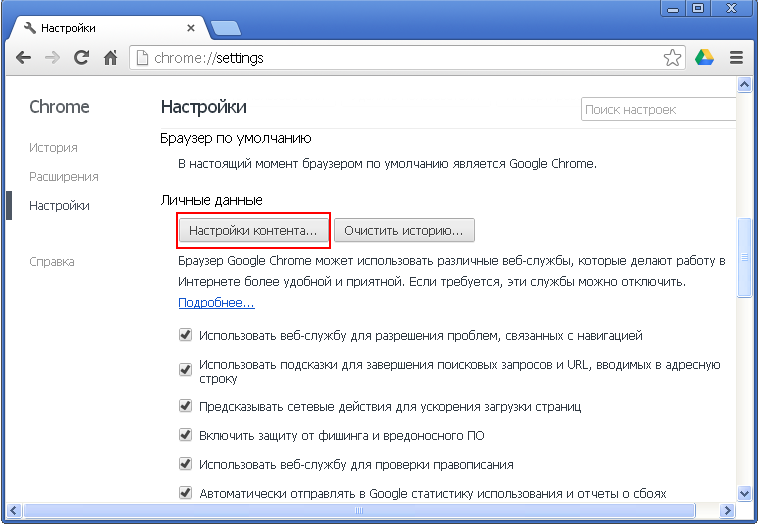Disable phishing and malware protection checkbox
This screenshot has width=759, height=526.
[185, 435]
